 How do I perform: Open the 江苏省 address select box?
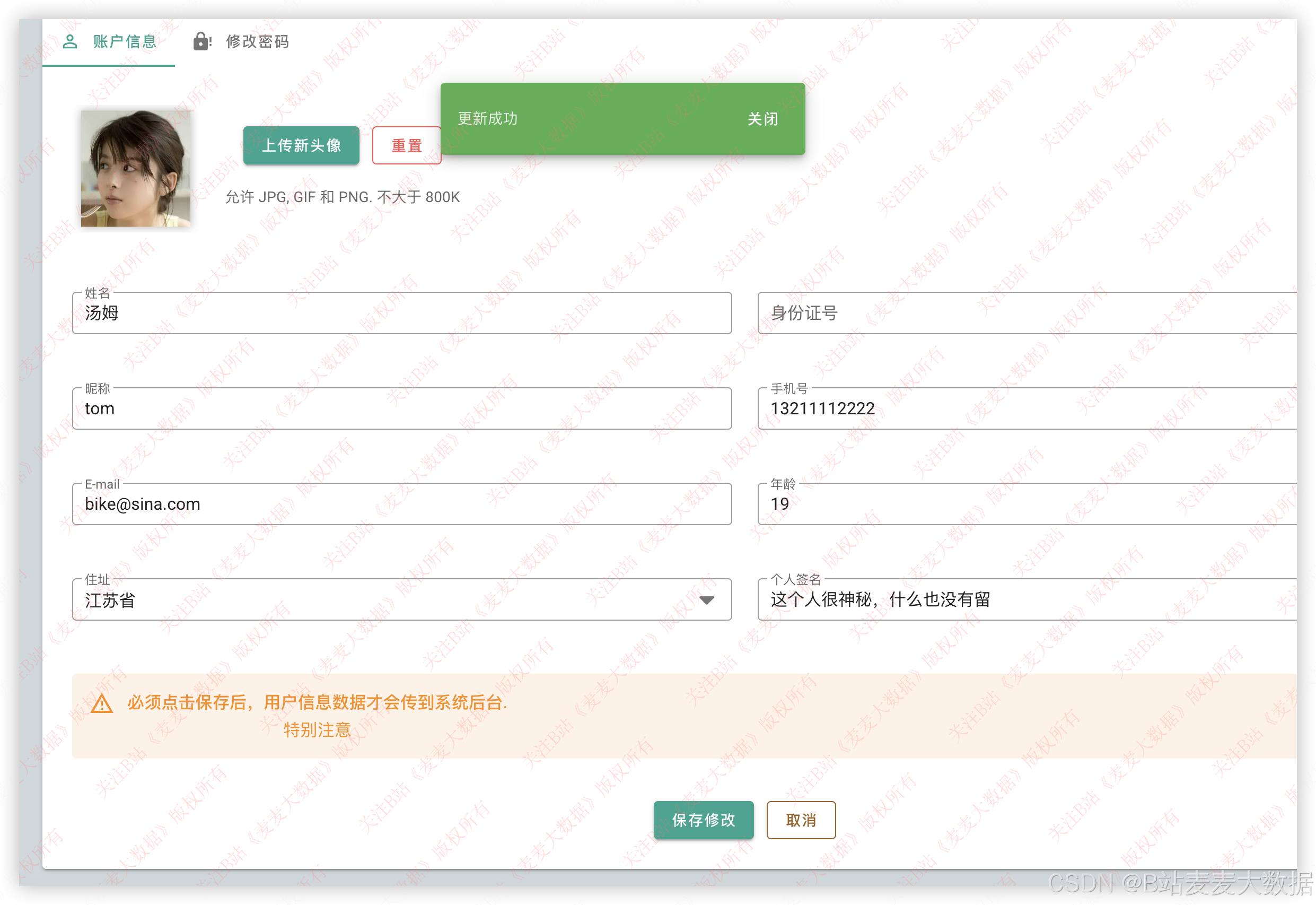(385, 600)
